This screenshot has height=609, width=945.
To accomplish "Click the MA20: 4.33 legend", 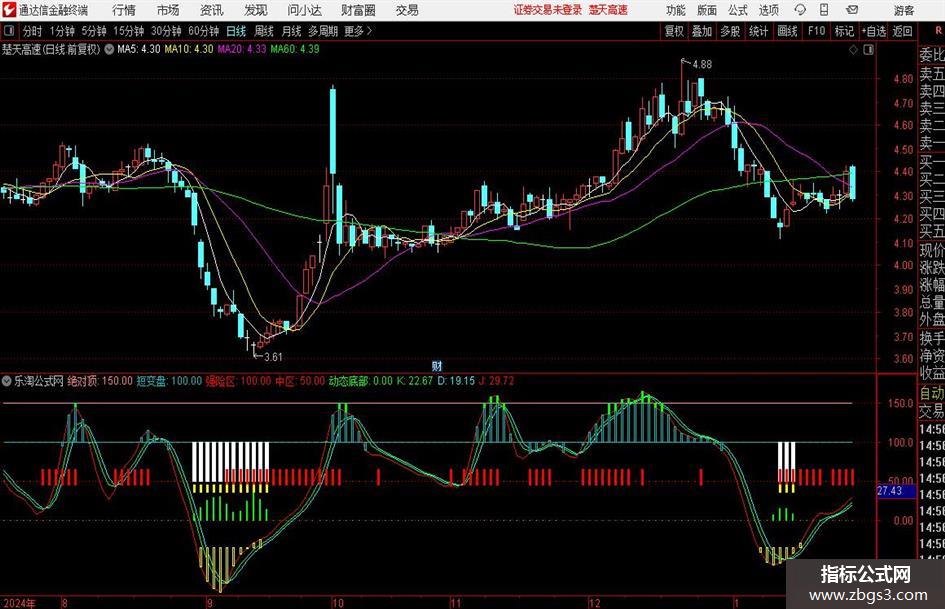I will click(242, 49).
